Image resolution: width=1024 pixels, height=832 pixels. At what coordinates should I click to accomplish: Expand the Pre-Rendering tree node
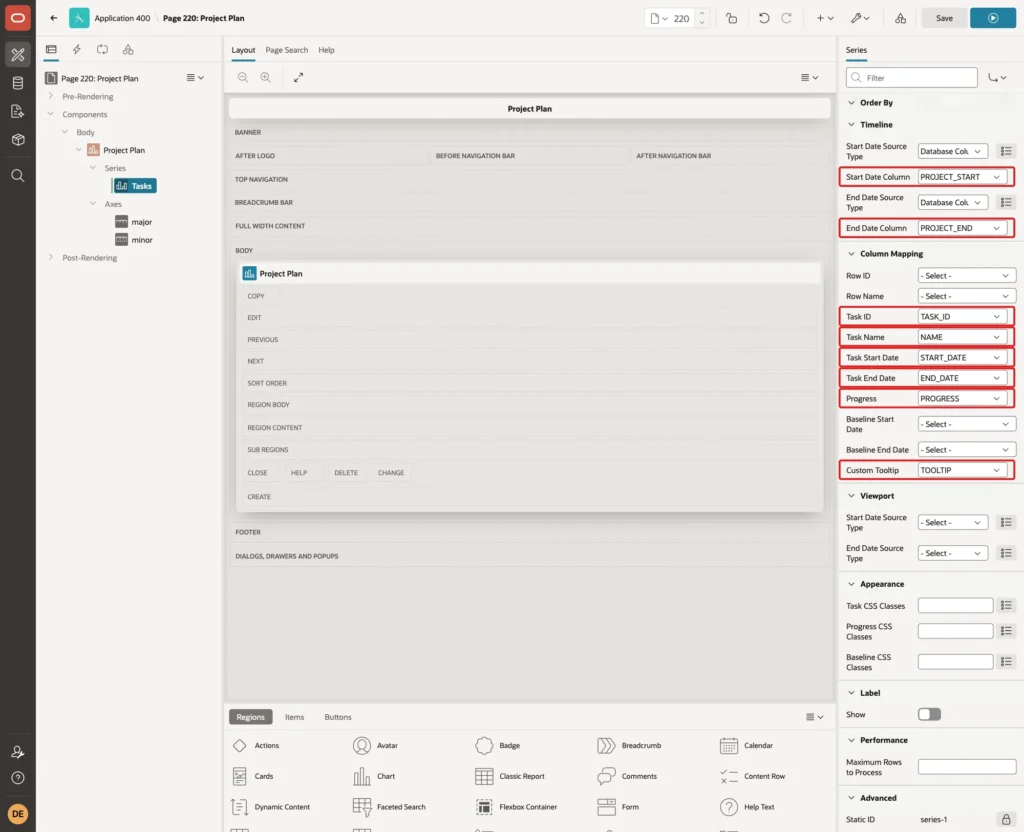tap(50, 96)
